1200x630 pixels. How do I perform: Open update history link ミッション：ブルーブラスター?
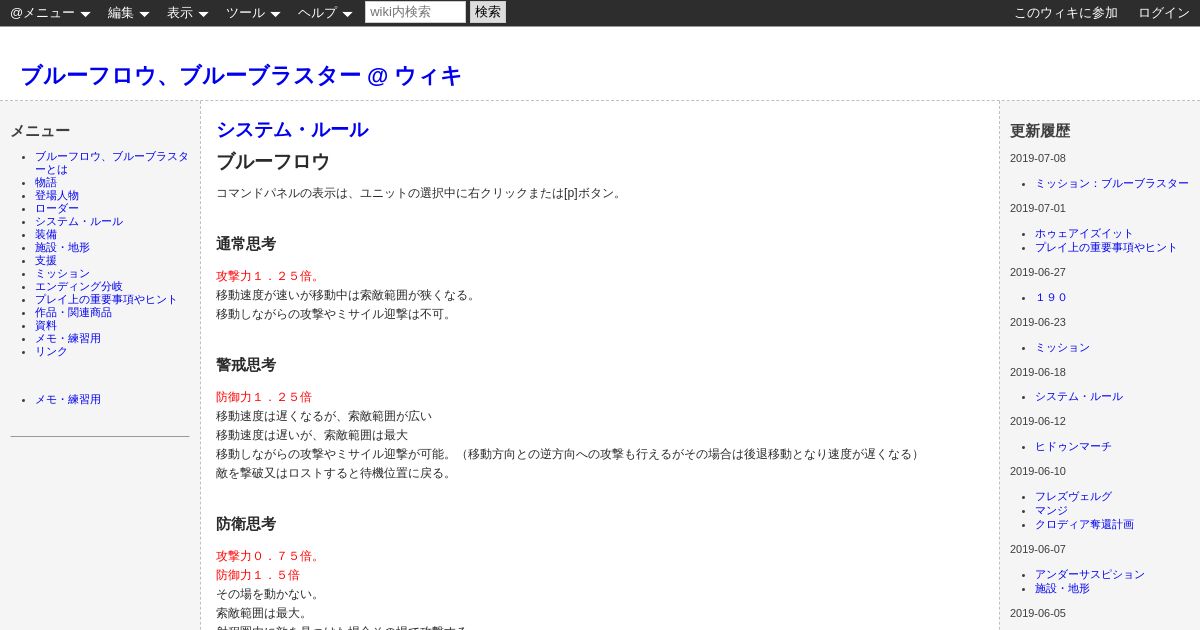[1112, 184]
